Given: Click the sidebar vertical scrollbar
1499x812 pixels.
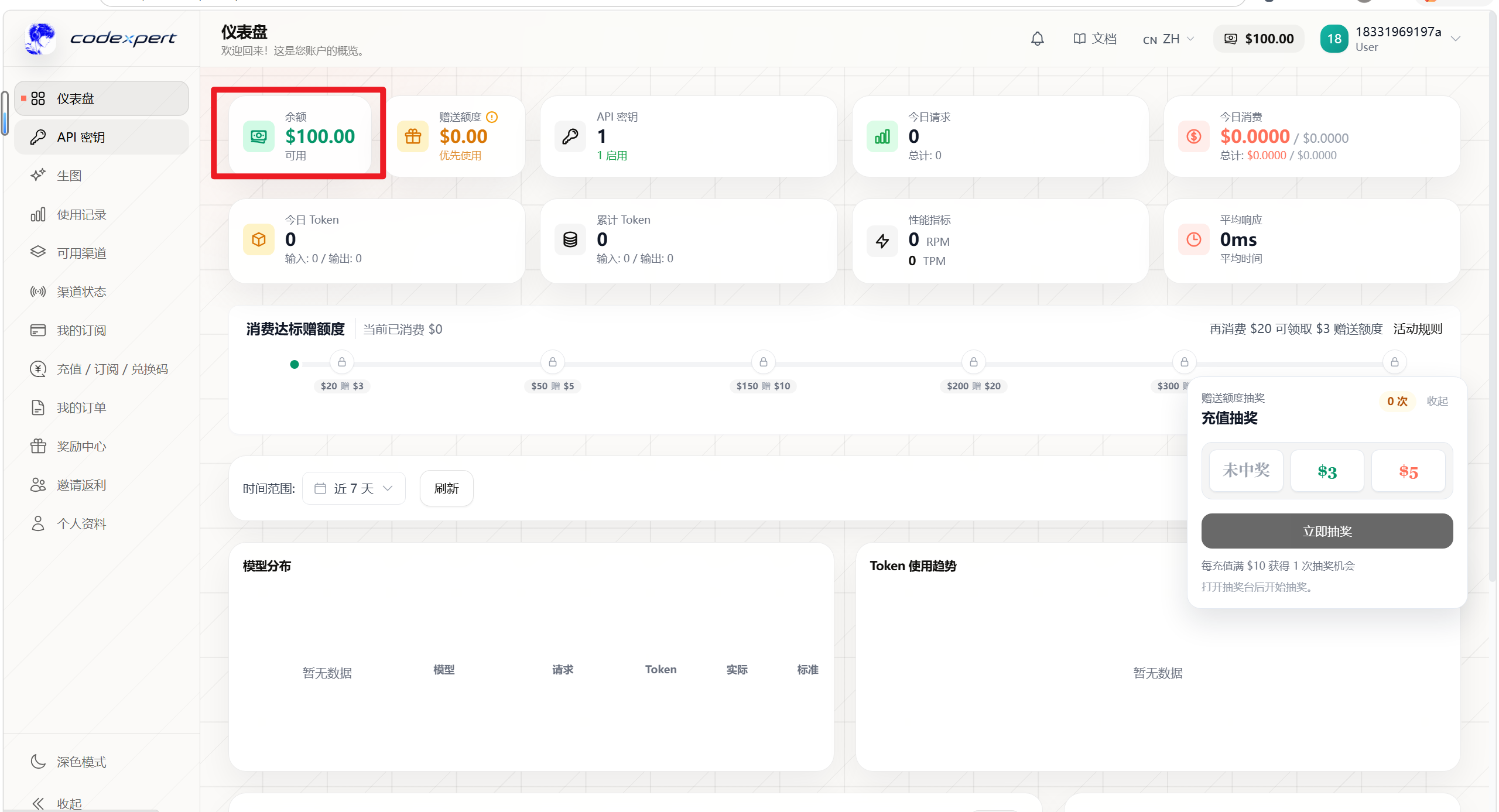Looking at the screenshot, I should 5,113.
